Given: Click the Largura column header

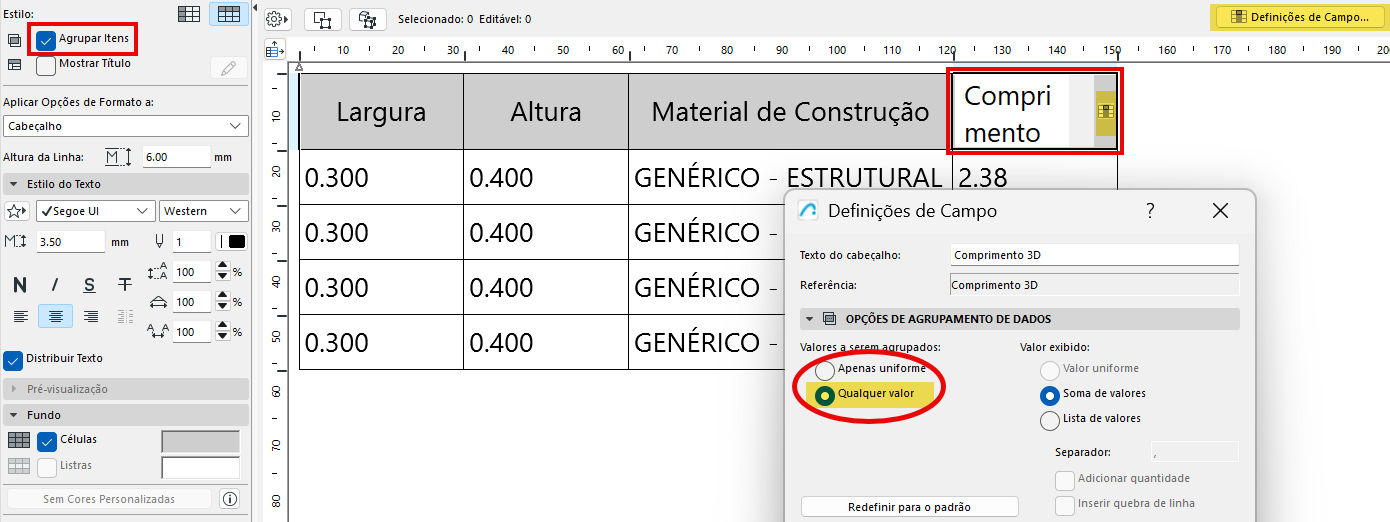Looking at the screenshot, I should (381, 112).
